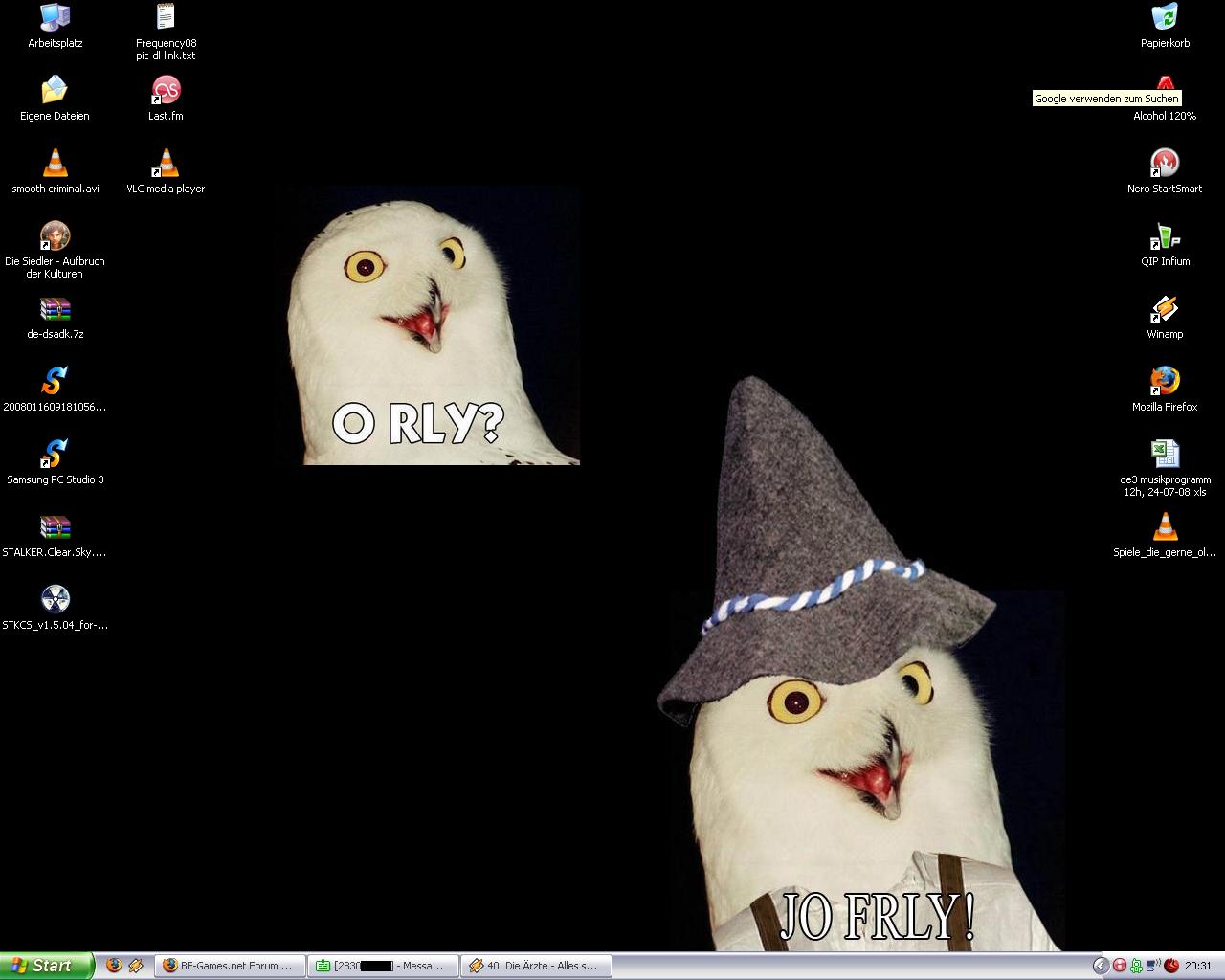The width and height of the screenshot is (1225, 980).
Task: Select the Arbeitsplatz desktop icon
Action: [56, 26]
